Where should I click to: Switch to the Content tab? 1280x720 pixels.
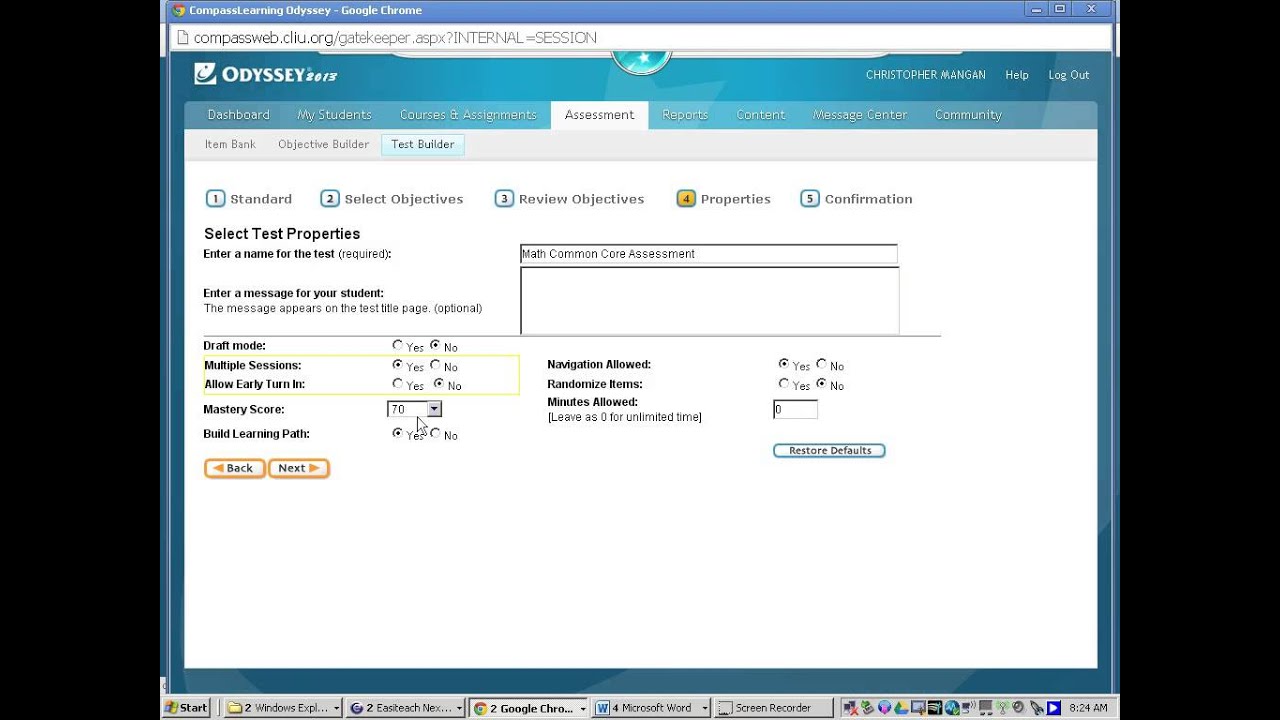point(761,115)
